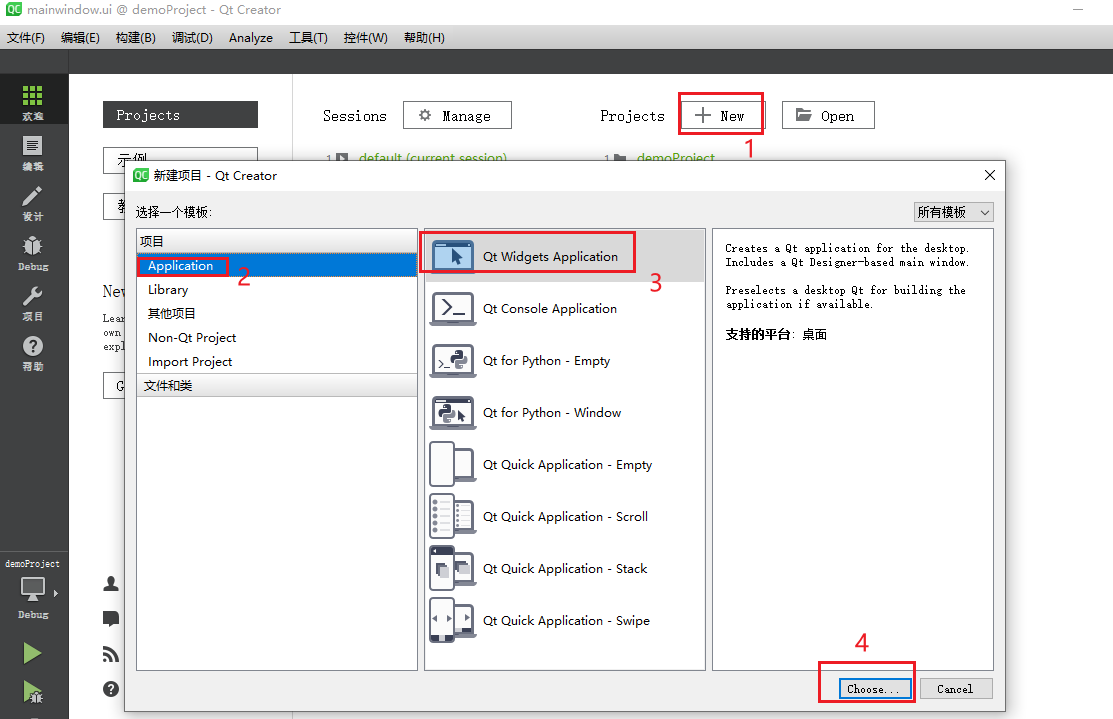Close the New Project dialog

pos(989,175)
